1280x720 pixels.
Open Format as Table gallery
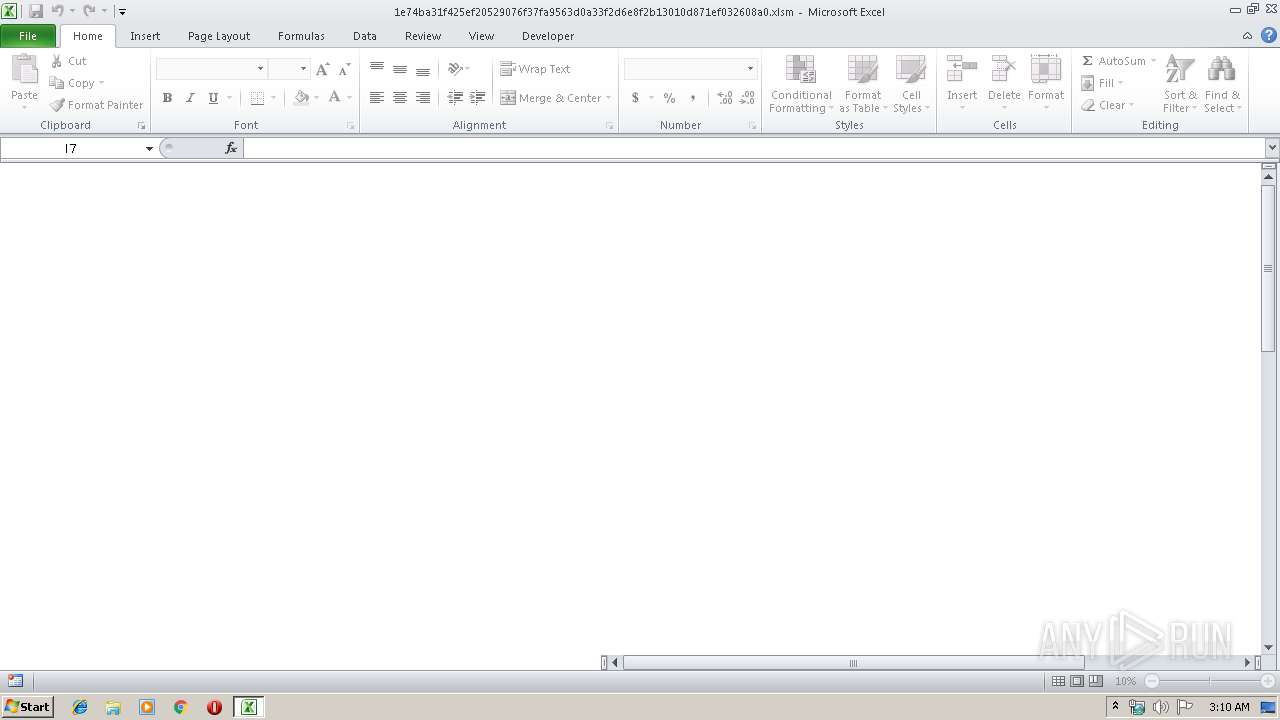[x=862, y=84]
